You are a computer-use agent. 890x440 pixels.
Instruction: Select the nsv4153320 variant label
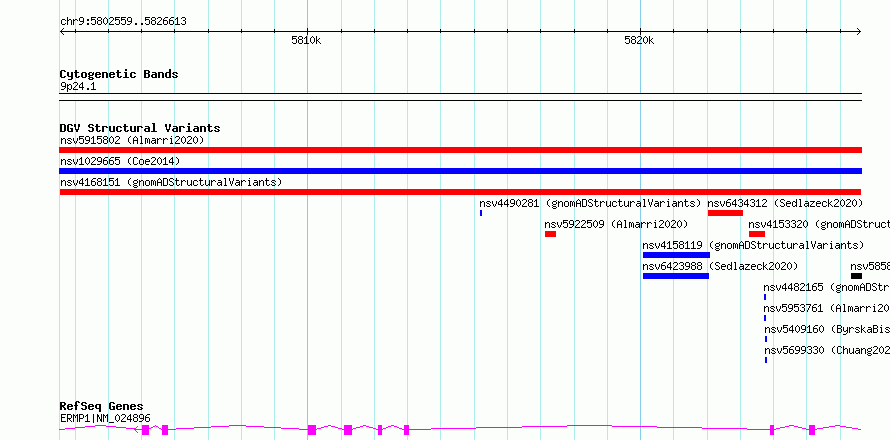tap(819, 224)
